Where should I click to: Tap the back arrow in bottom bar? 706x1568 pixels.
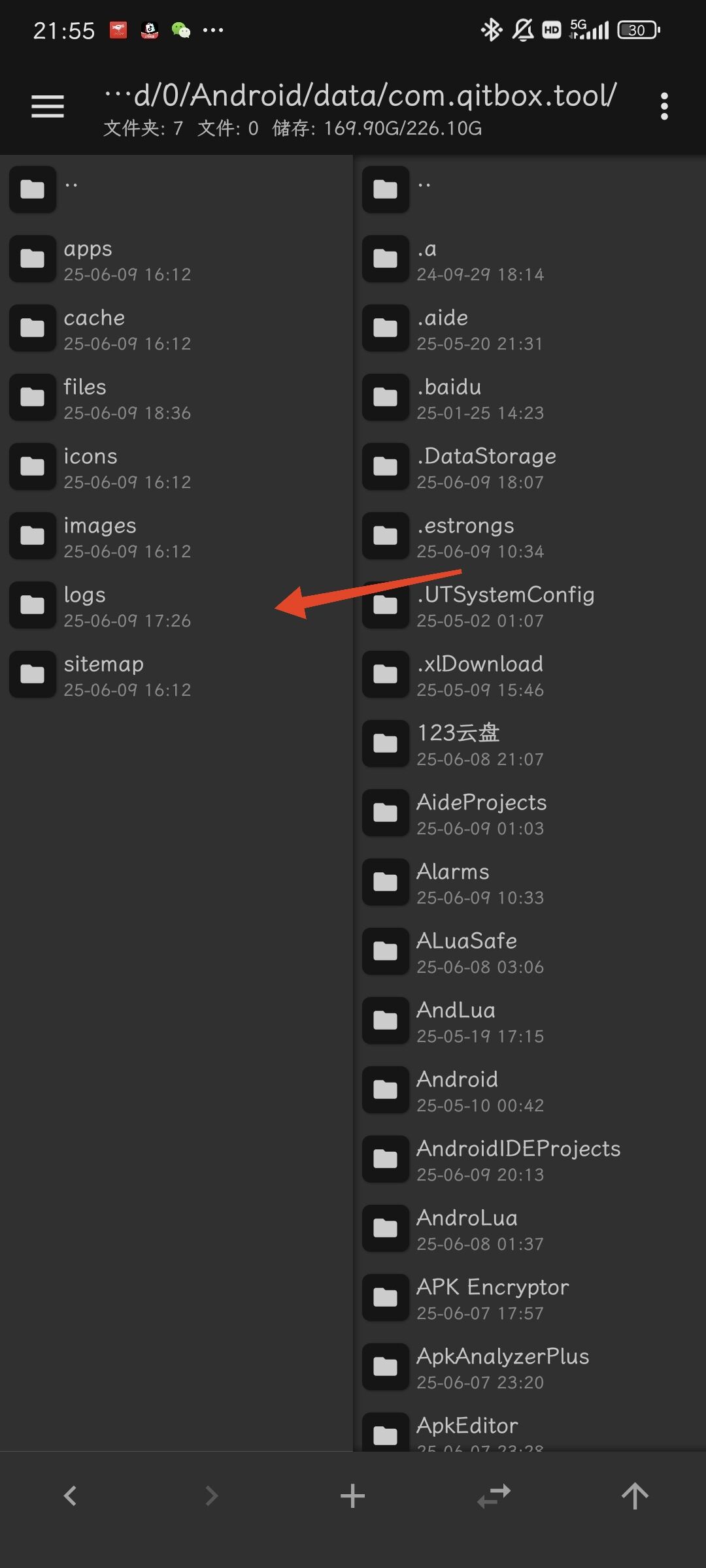pyautogui.click(x=71, y=1495)
